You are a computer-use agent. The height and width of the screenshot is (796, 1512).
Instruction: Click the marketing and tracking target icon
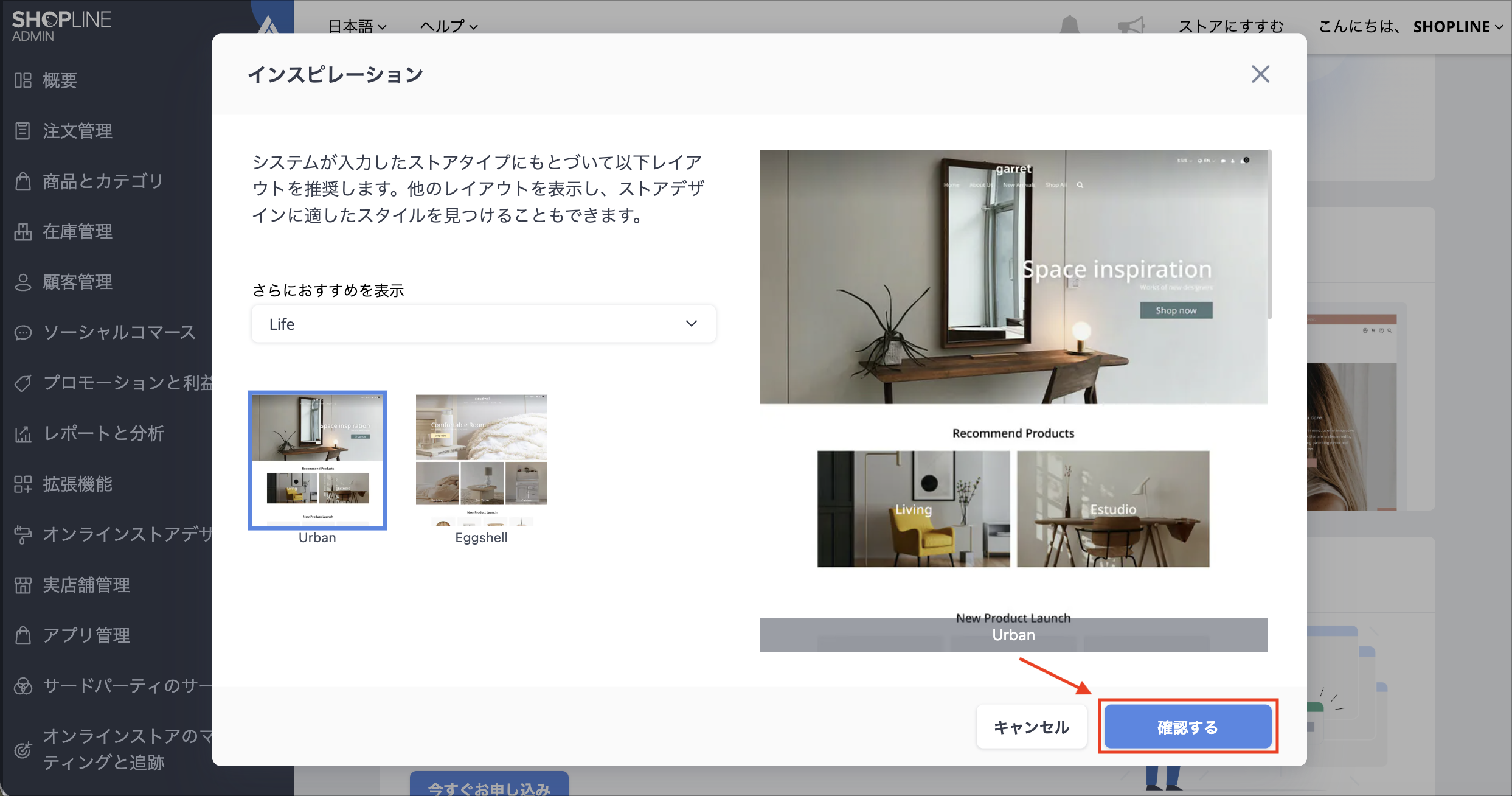pyautogui.click(x=23, y=750)
